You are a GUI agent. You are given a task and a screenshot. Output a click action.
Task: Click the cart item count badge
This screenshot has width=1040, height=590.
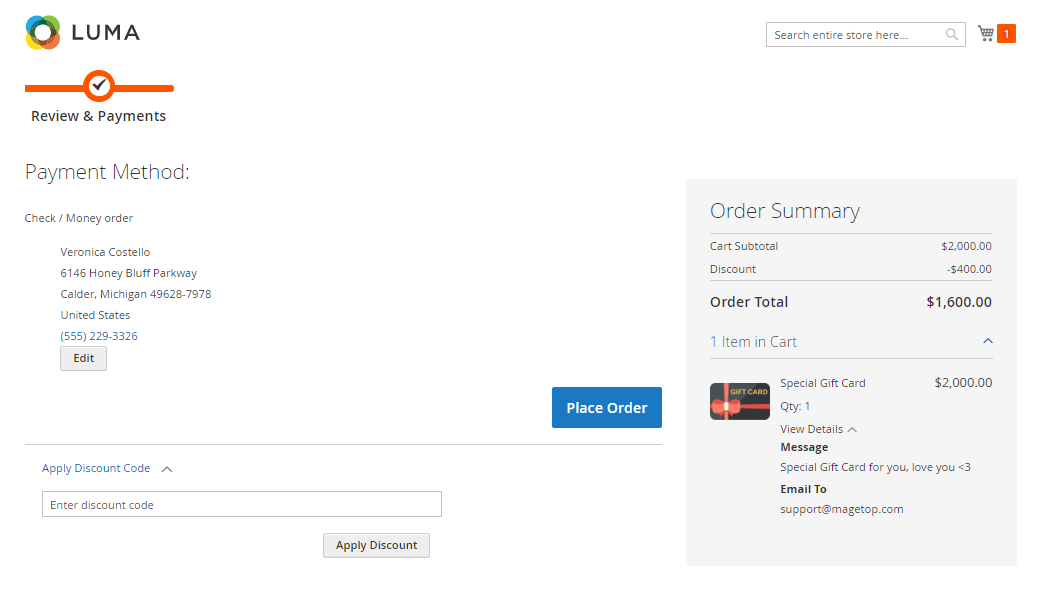coord(1006,34)
